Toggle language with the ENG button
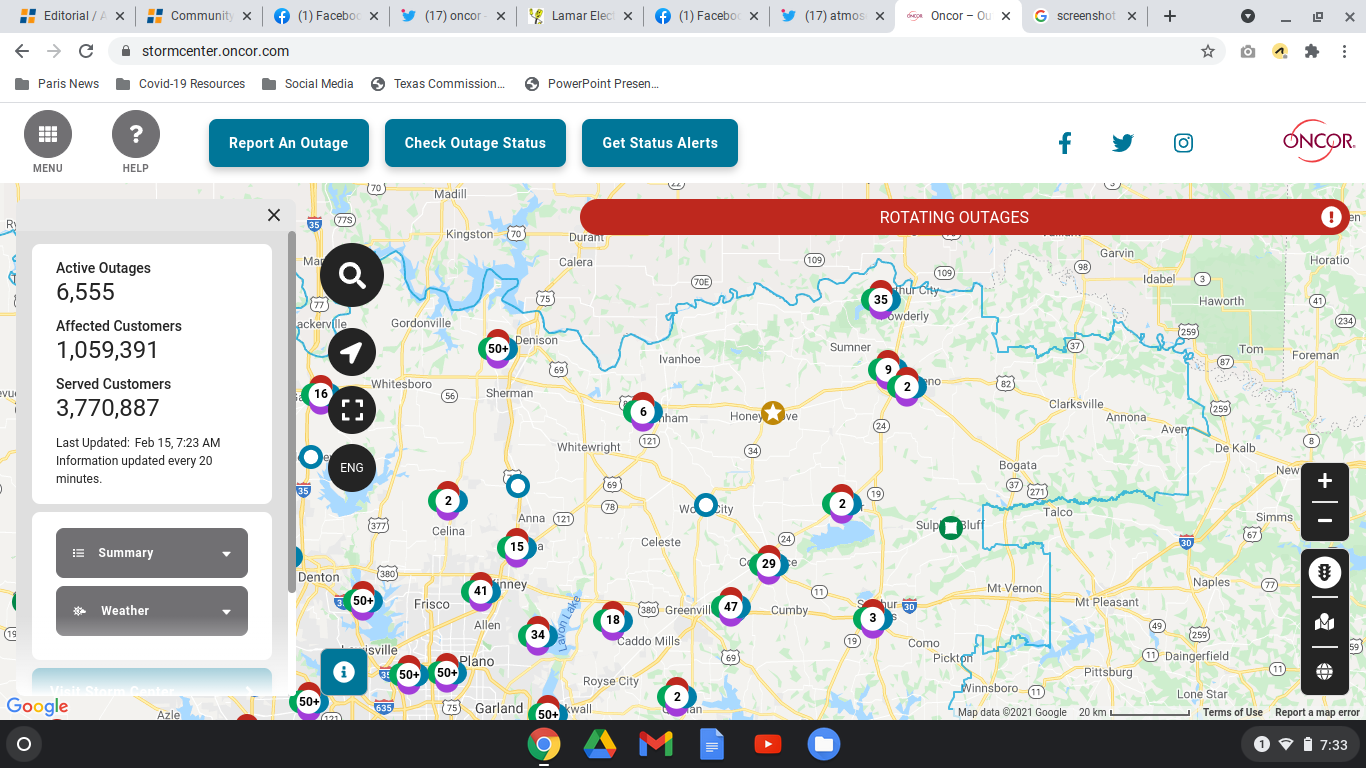This screenshot has height=768, width=1366. coord(352,467)
